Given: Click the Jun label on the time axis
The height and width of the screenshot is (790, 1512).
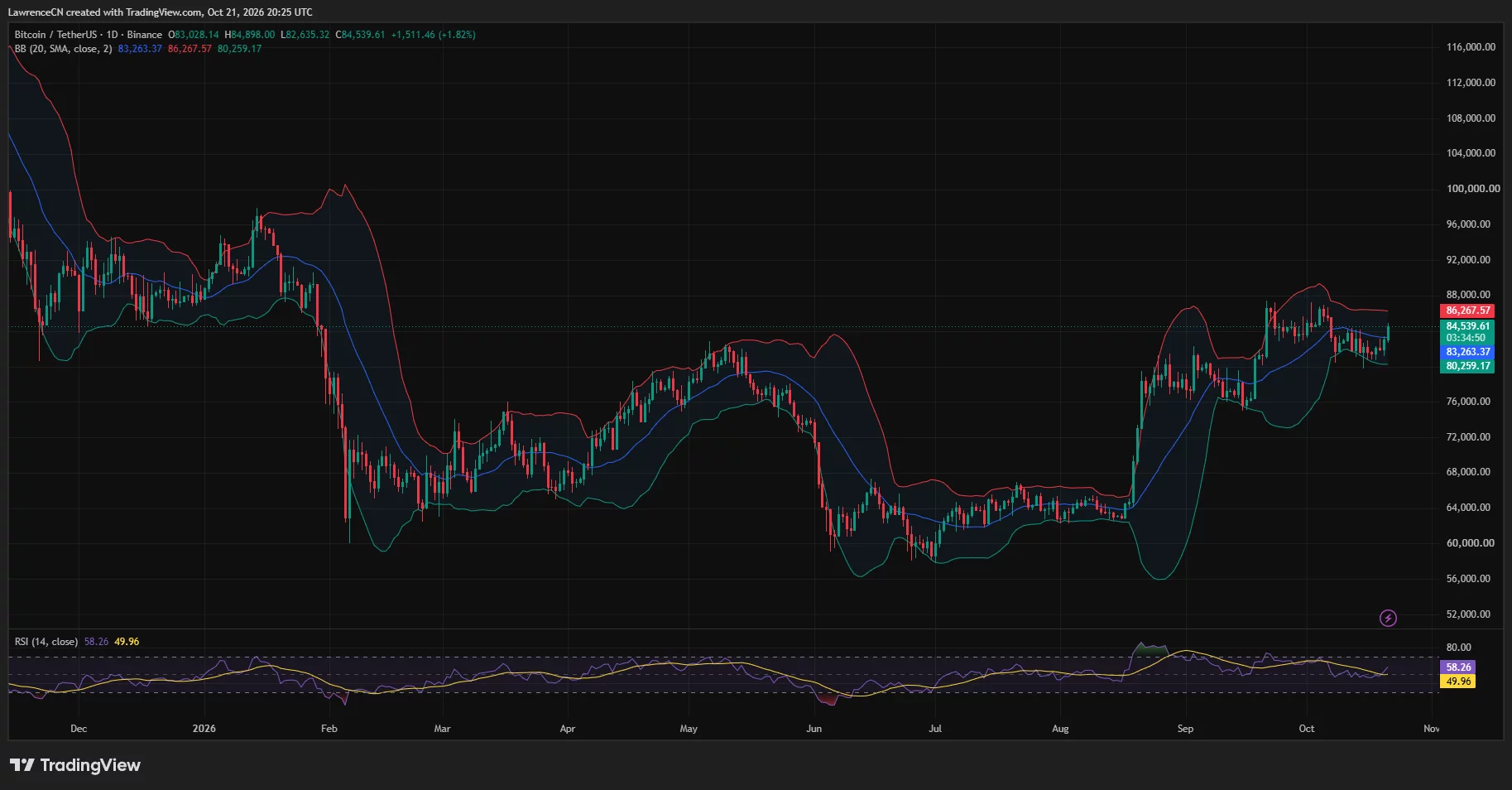Looking at the screenshot, I should (814, 729).
